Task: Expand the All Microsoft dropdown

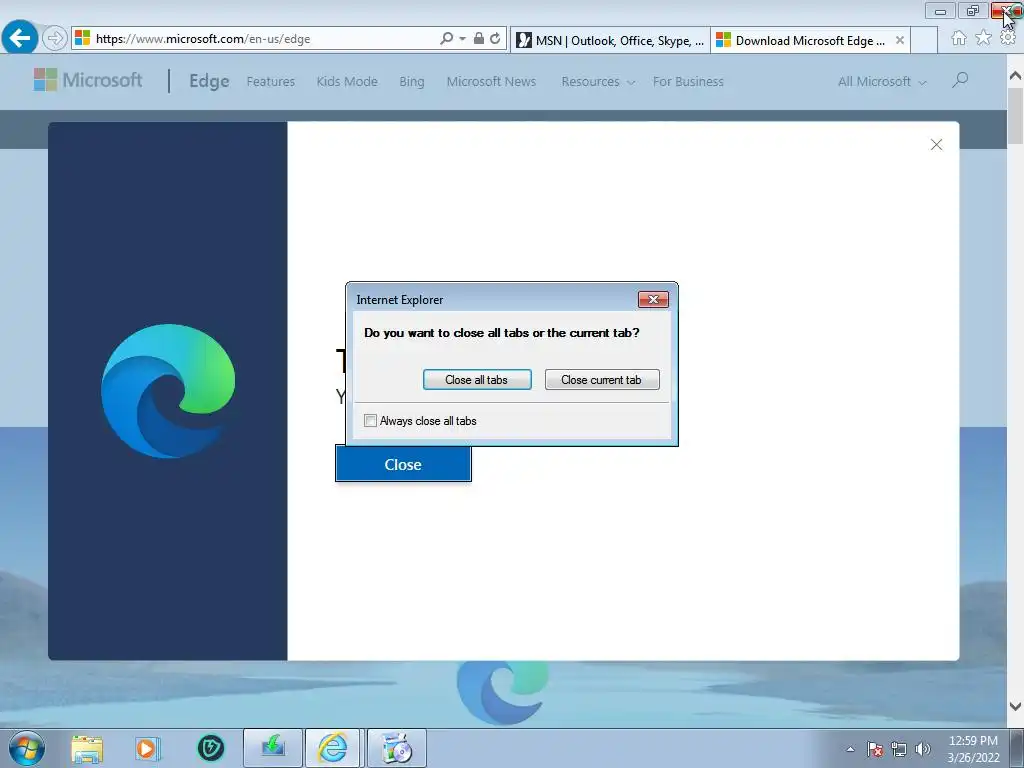Action: point(882,82)
